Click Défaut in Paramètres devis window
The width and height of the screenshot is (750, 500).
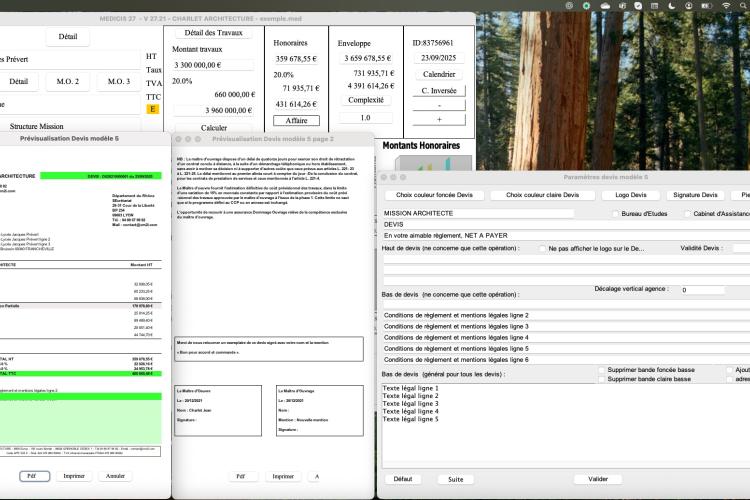[x=403, y=479]
